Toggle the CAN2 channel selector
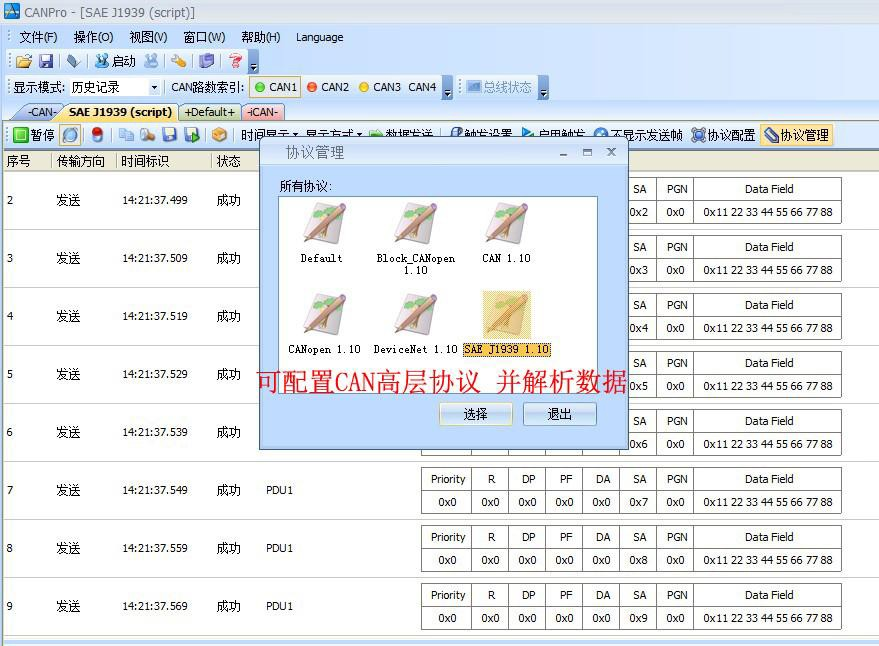Image resolution: width=879 pixels, height=646 pixels. [x=328, y=88]
